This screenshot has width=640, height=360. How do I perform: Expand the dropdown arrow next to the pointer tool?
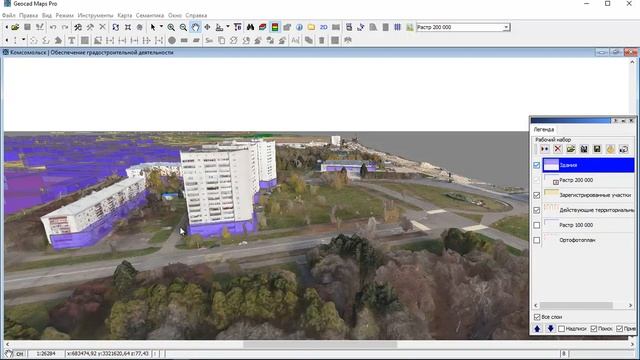(x=161, y=27)
